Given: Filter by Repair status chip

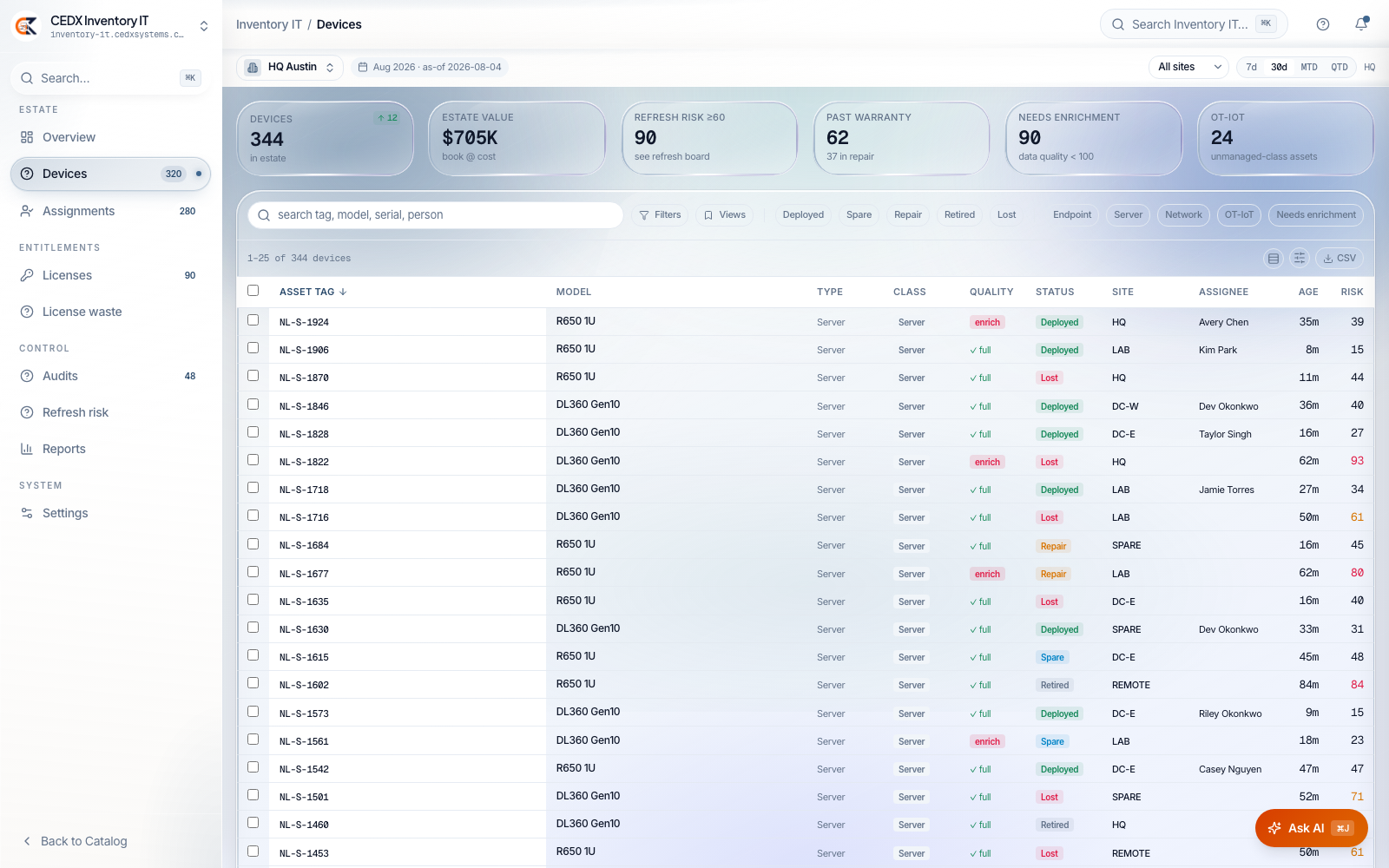Looking at the screenshot, I should 908,214.
